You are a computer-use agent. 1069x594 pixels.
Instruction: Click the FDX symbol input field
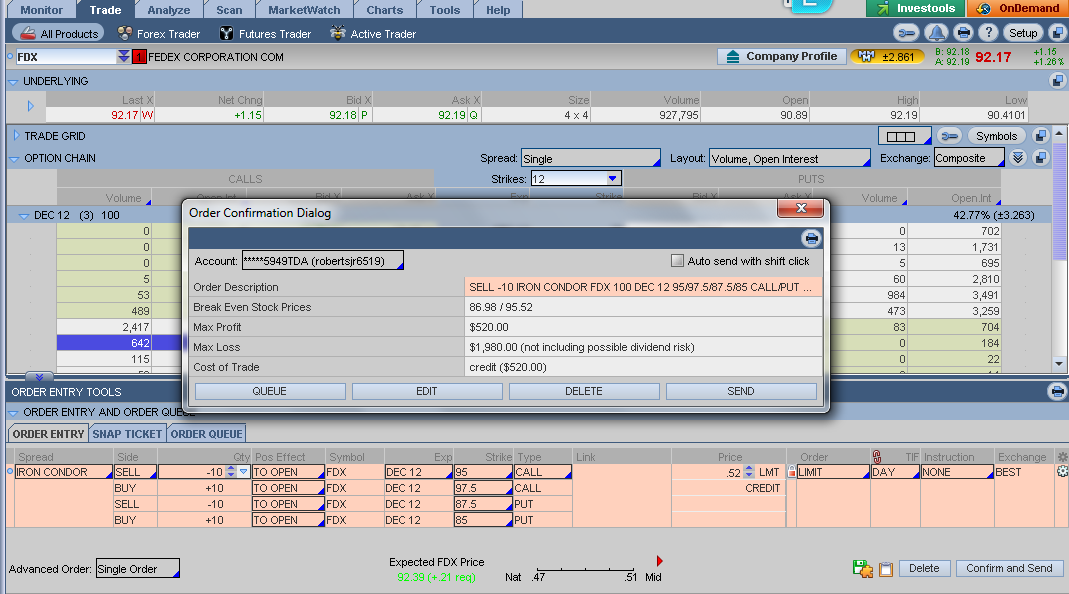(65, 57)
